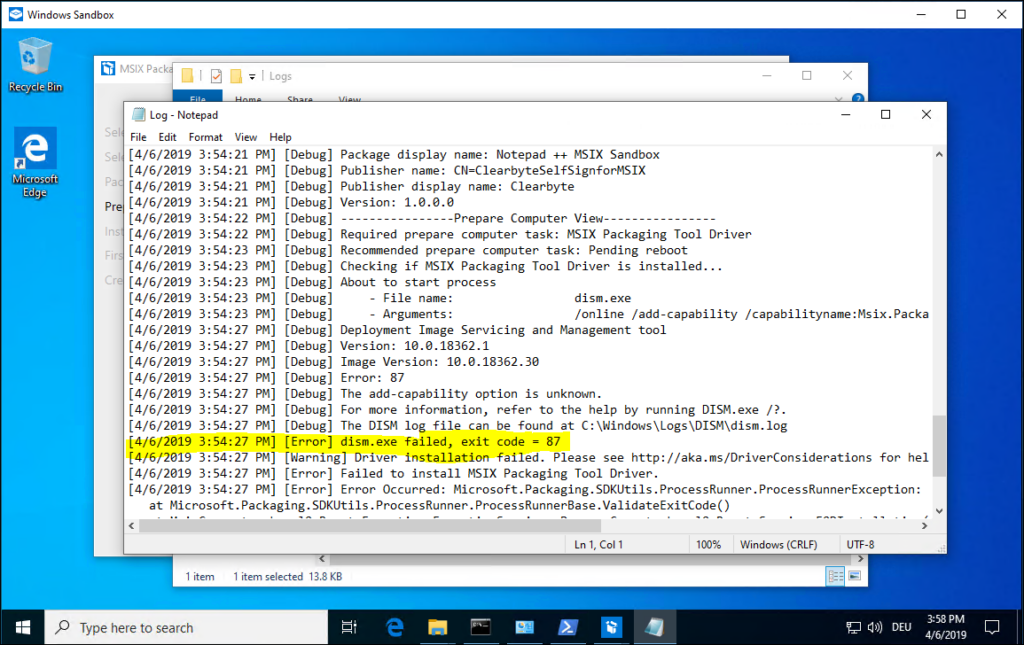
Task: Open the Format menu in Notepad
Action: pos(205,137)
